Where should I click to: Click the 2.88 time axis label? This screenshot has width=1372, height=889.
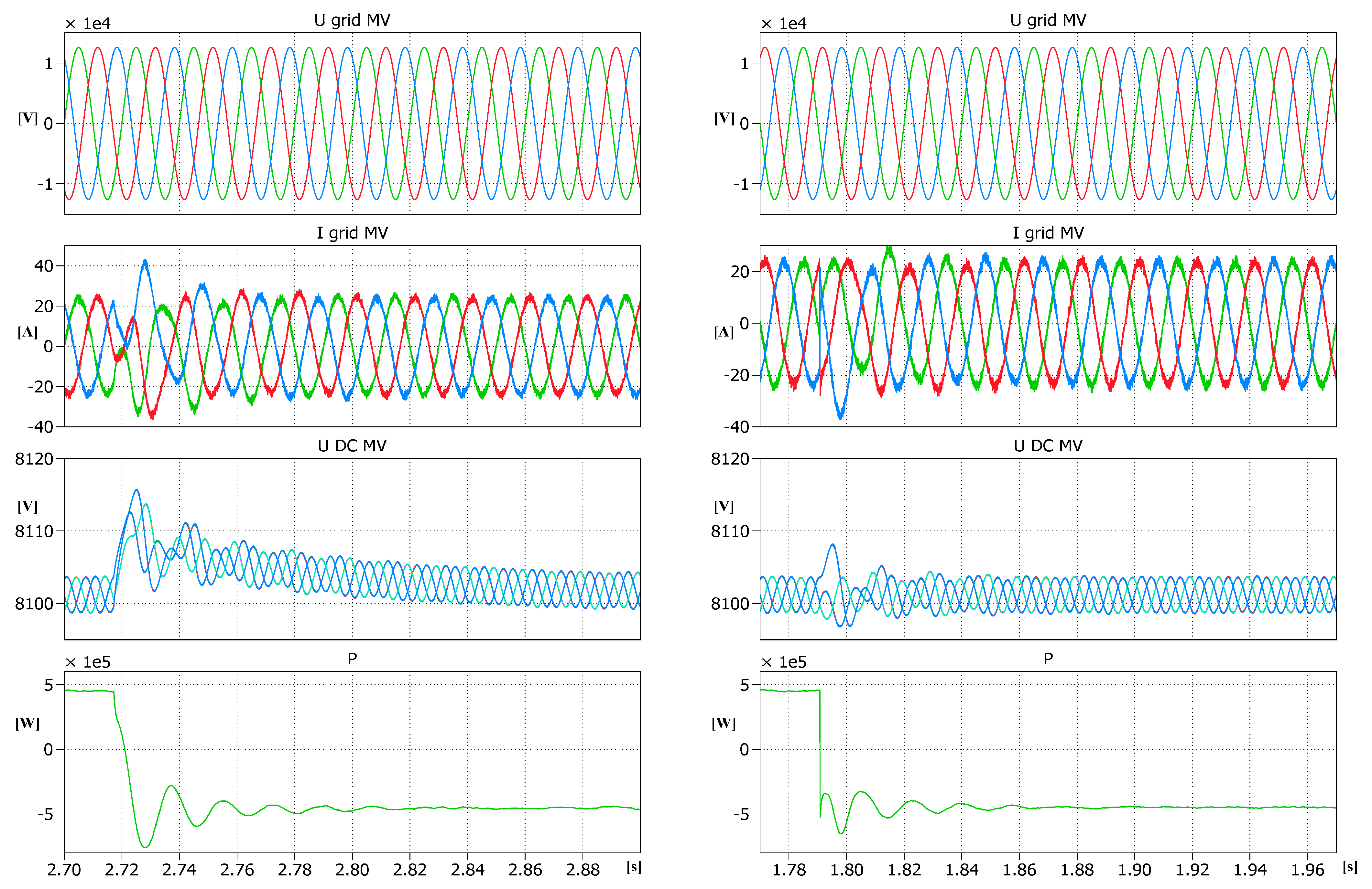click(x=582, y=869)
